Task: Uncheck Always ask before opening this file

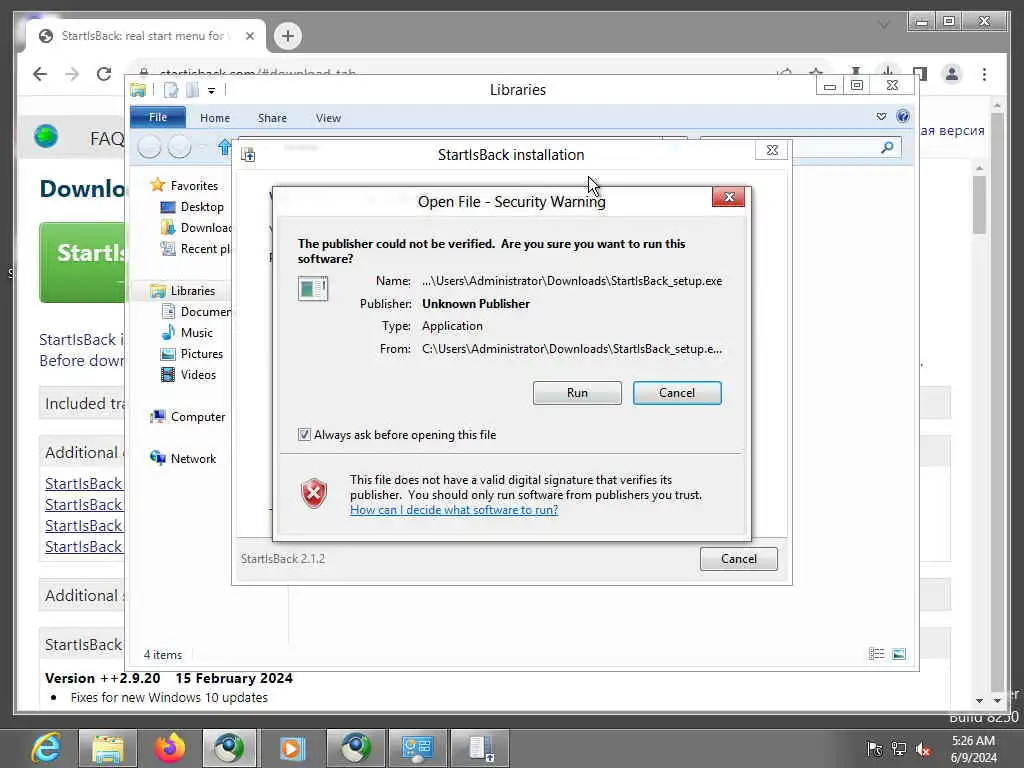Action: tap(304, 434)
